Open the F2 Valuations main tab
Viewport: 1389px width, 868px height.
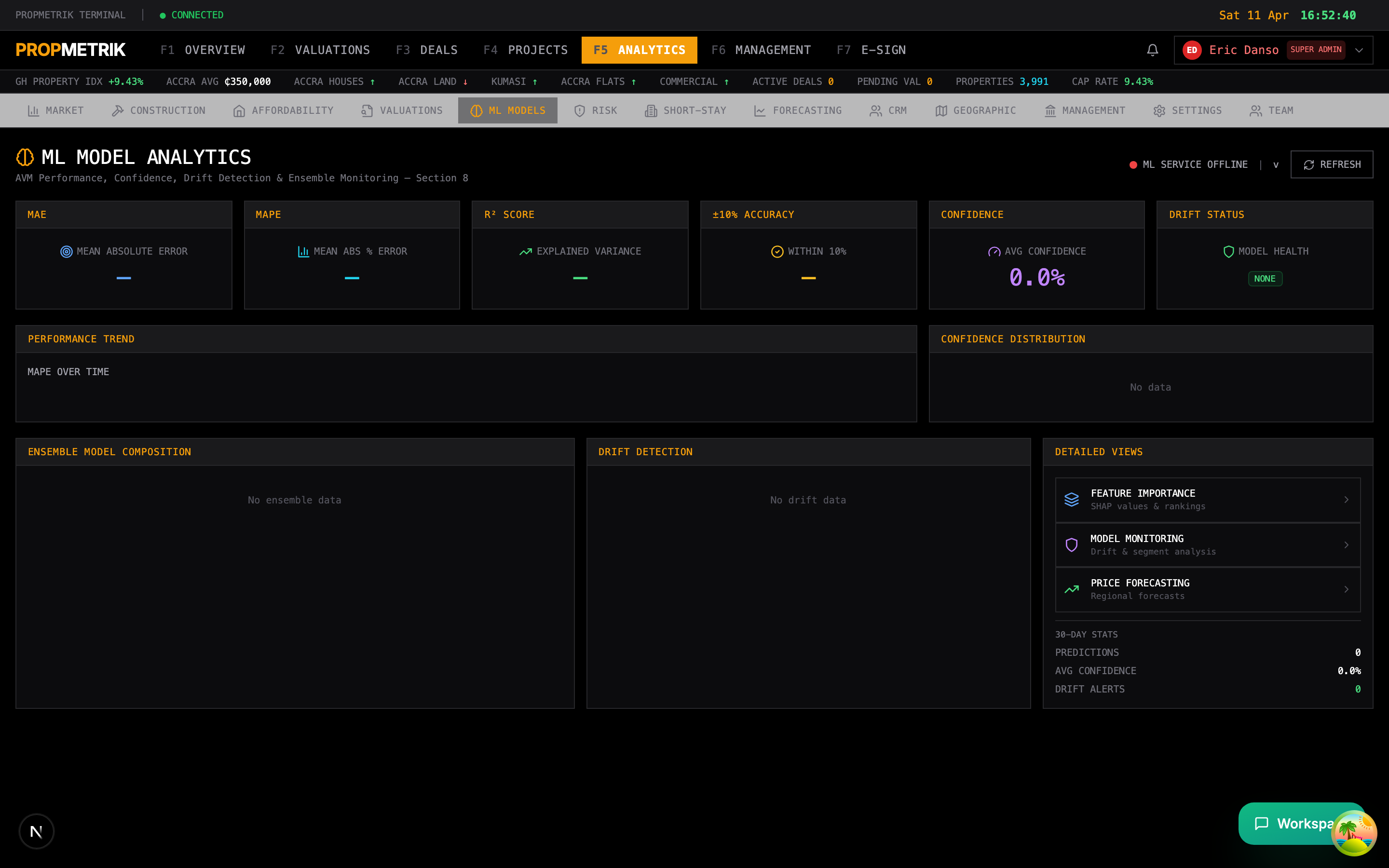point(320,50)
